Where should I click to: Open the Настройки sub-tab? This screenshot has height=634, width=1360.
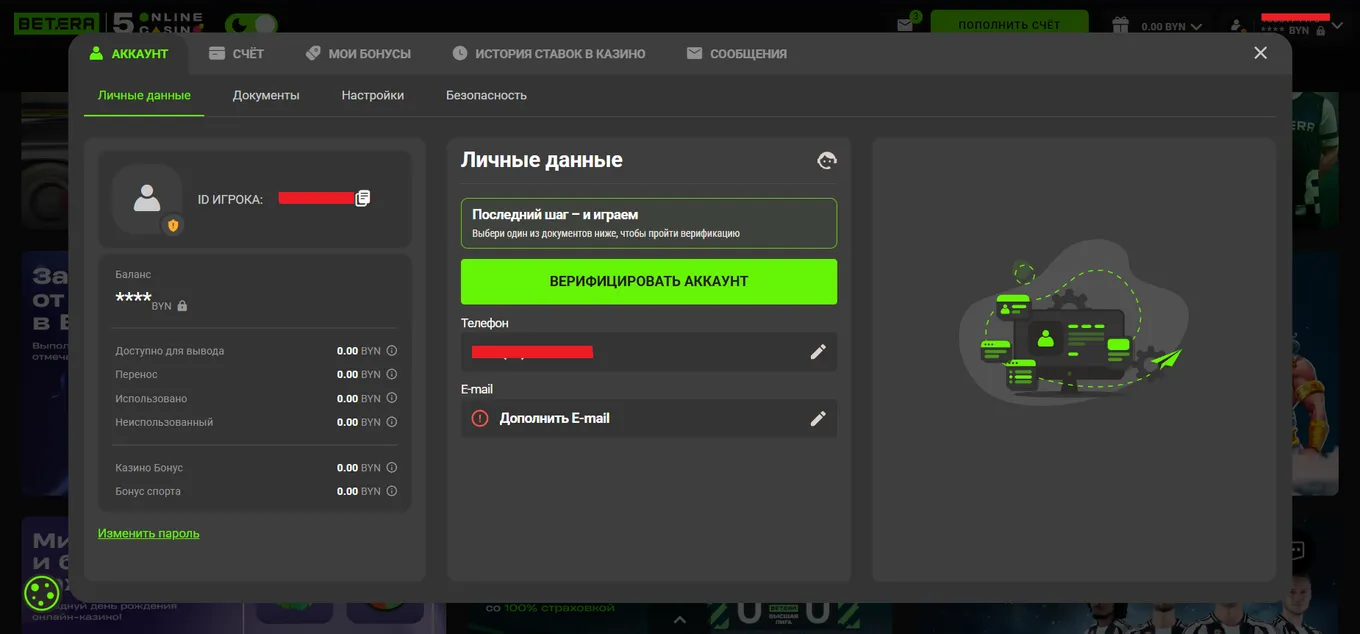(373, 95)
